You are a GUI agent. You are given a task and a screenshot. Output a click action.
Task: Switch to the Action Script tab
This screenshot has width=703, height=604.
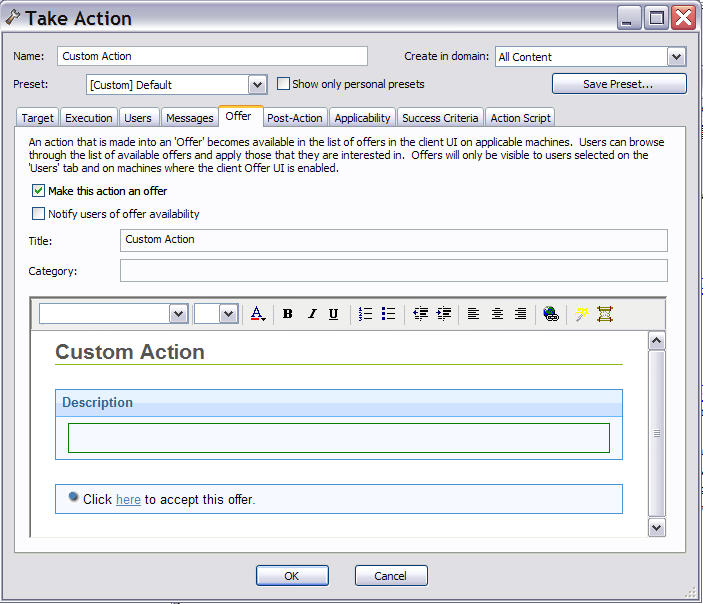point(520,118)
